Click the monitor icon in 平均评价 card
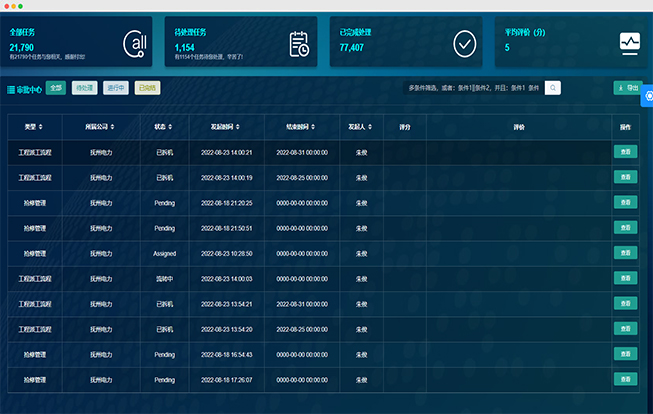 629,42
